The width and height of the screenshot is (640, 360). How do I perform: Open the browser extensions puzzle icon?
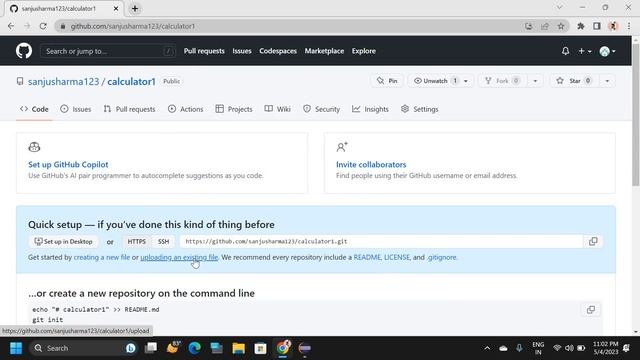point(581,26)
